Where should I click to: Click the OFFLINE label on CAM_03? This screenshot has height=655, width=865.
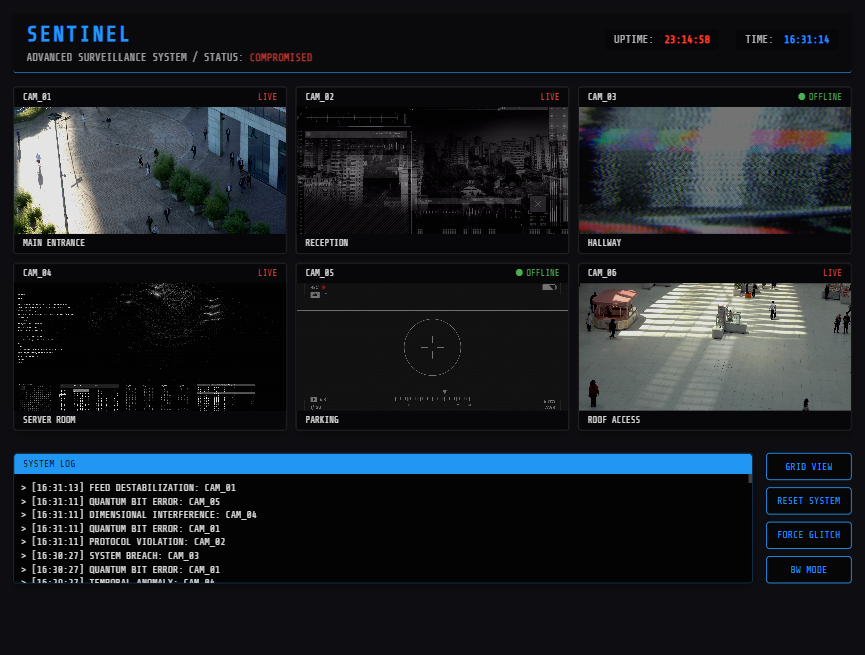coord(825,97)
